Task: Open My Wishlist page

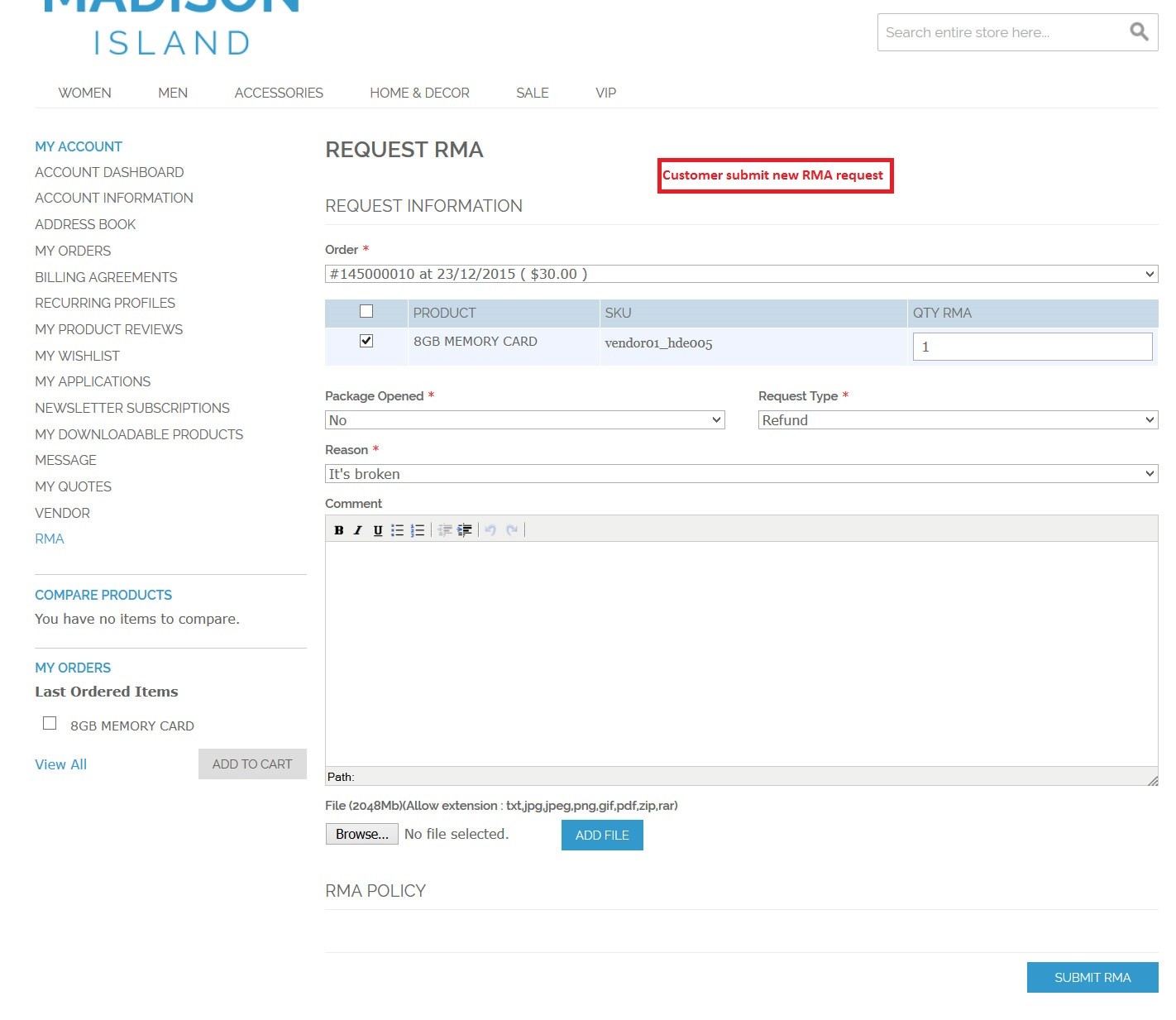Action: 77,356
